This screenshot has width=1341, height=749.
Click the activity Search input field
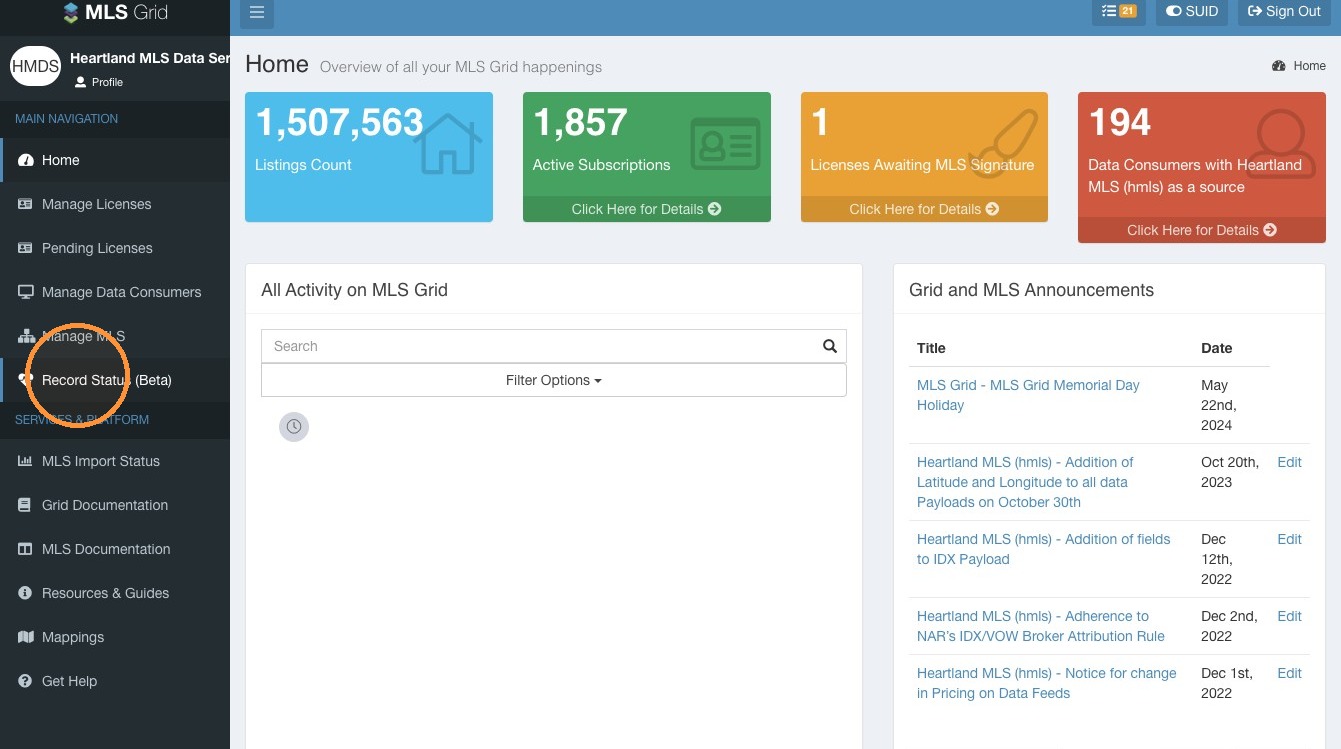[x=538, y=346]
